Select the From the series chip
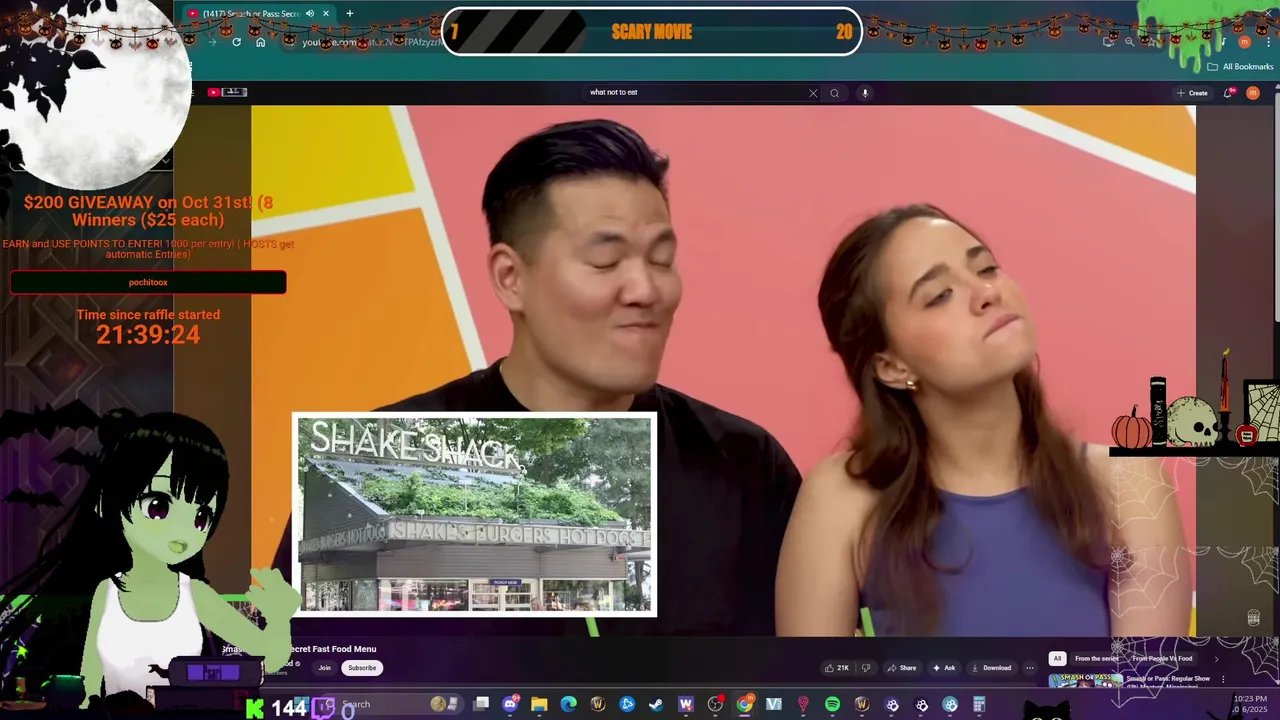Image resolution: width=1280 pixels, height=720 pixels. pos(1096,658)
